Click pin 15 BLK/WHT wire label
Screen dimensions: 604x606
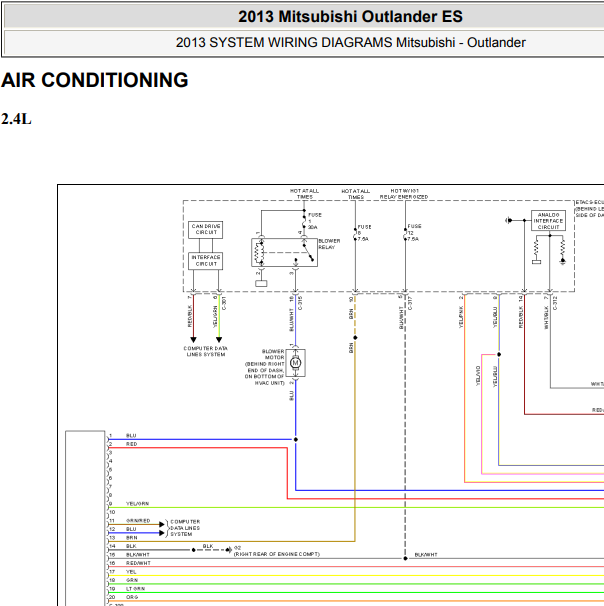138,555
